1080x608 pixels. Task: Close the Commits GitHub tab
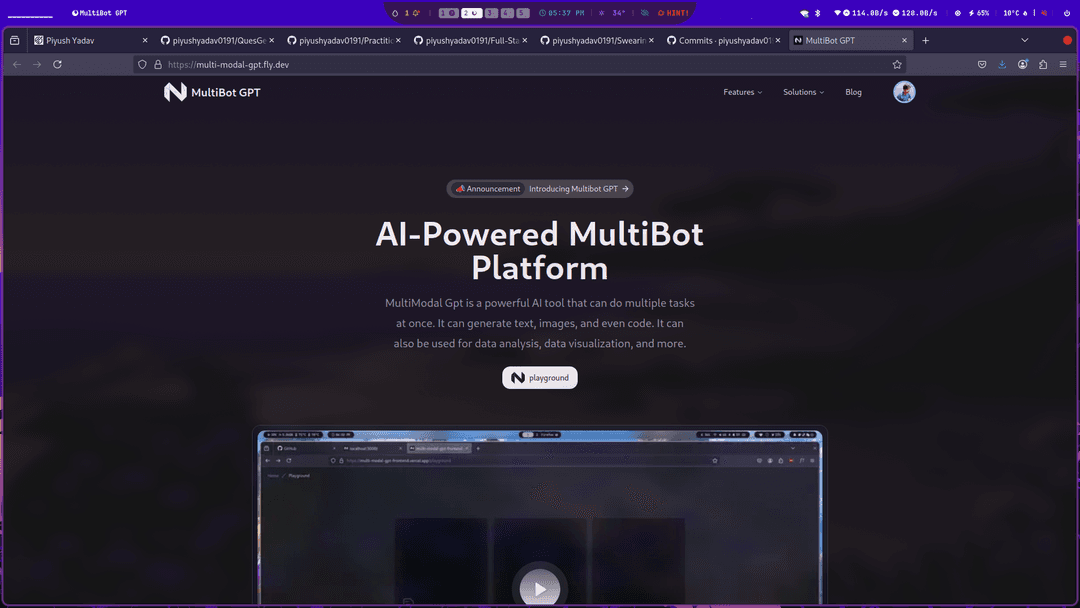pos(778,41)
